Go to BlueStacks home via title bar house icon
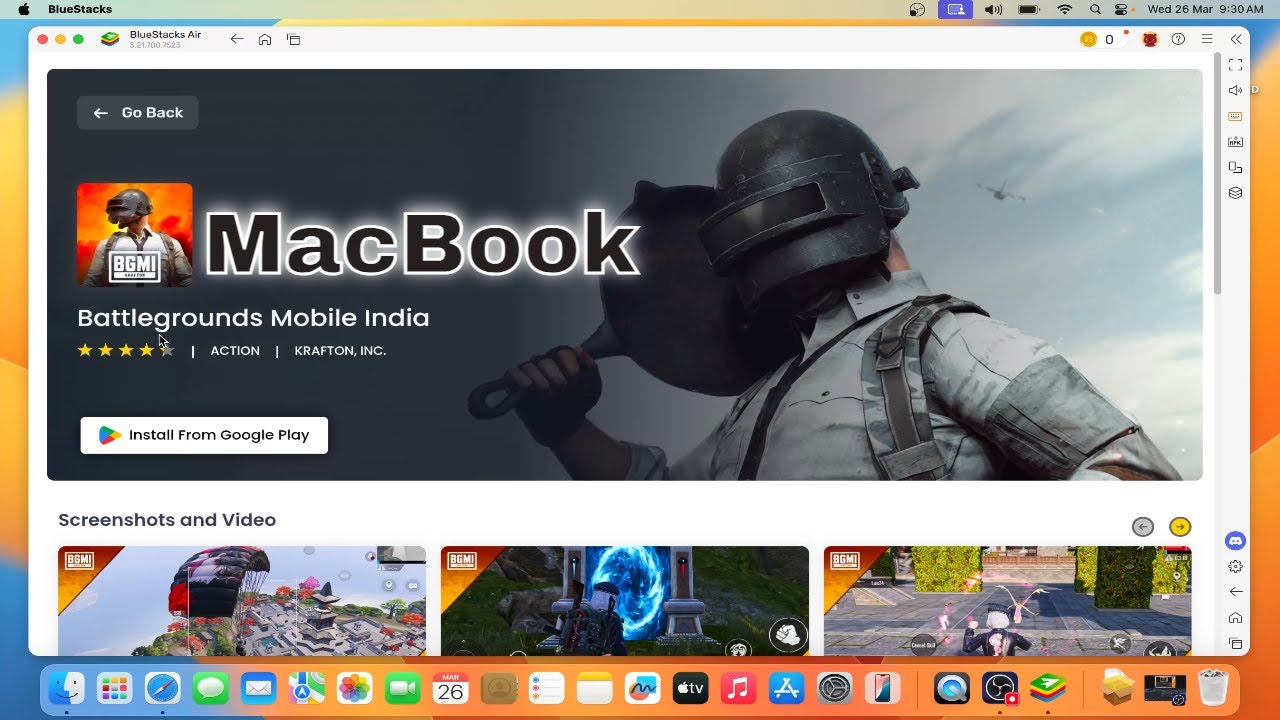The image size is (1280, 720). pos(265,39)
